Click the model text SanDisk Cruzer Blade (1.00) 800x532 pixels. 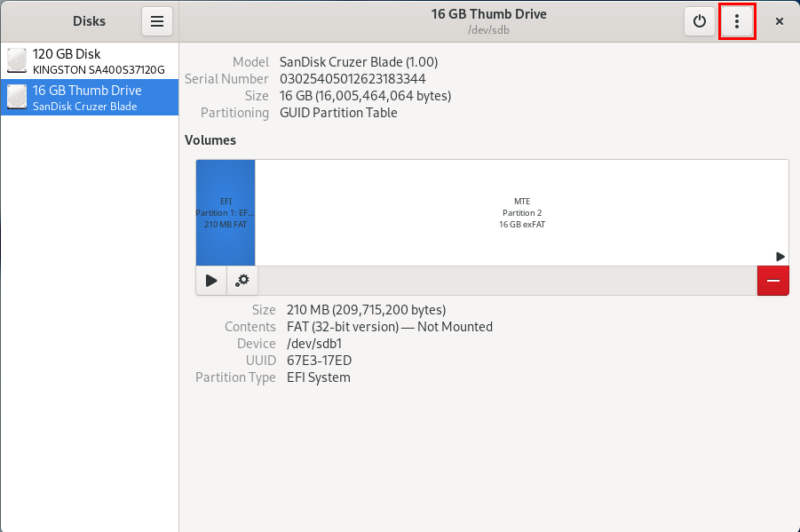pyautogui.click(x=359, y=62)
